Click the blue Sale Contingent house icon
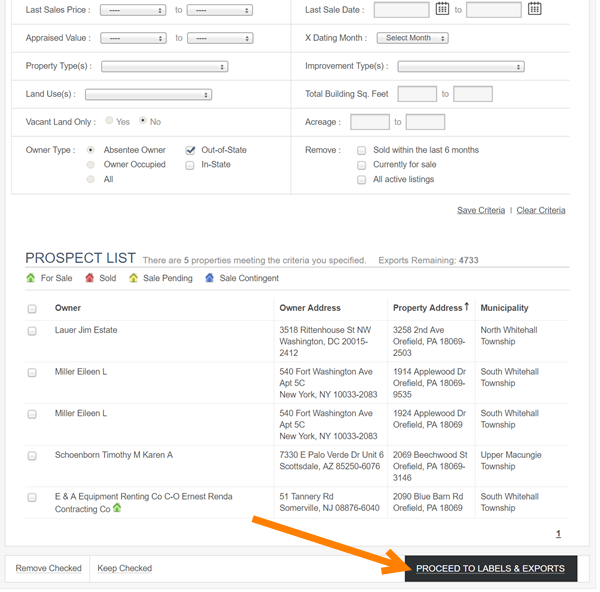 coord(209,278)
